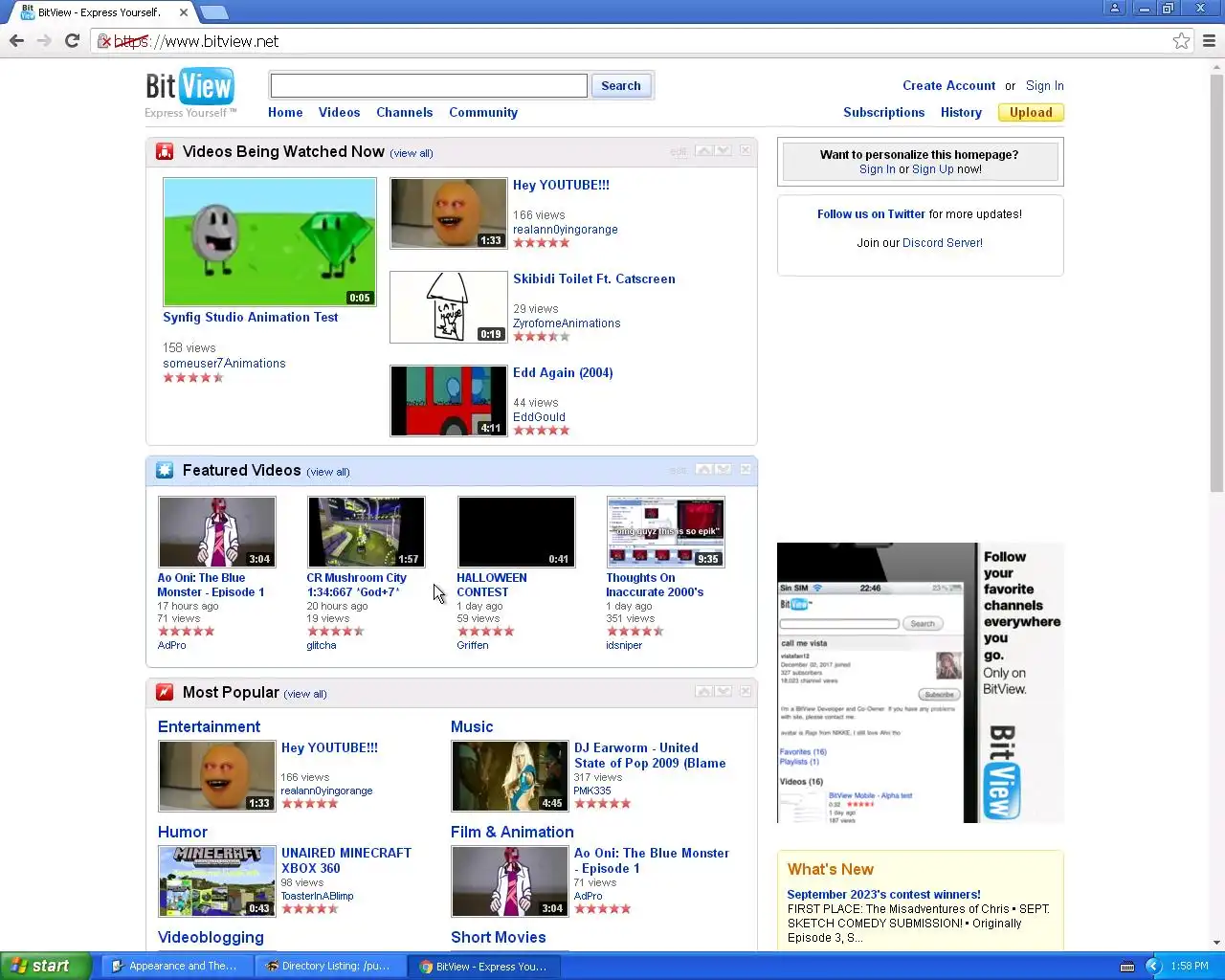Open the History page
1225x980 pixels.
(x=961, y=112)
